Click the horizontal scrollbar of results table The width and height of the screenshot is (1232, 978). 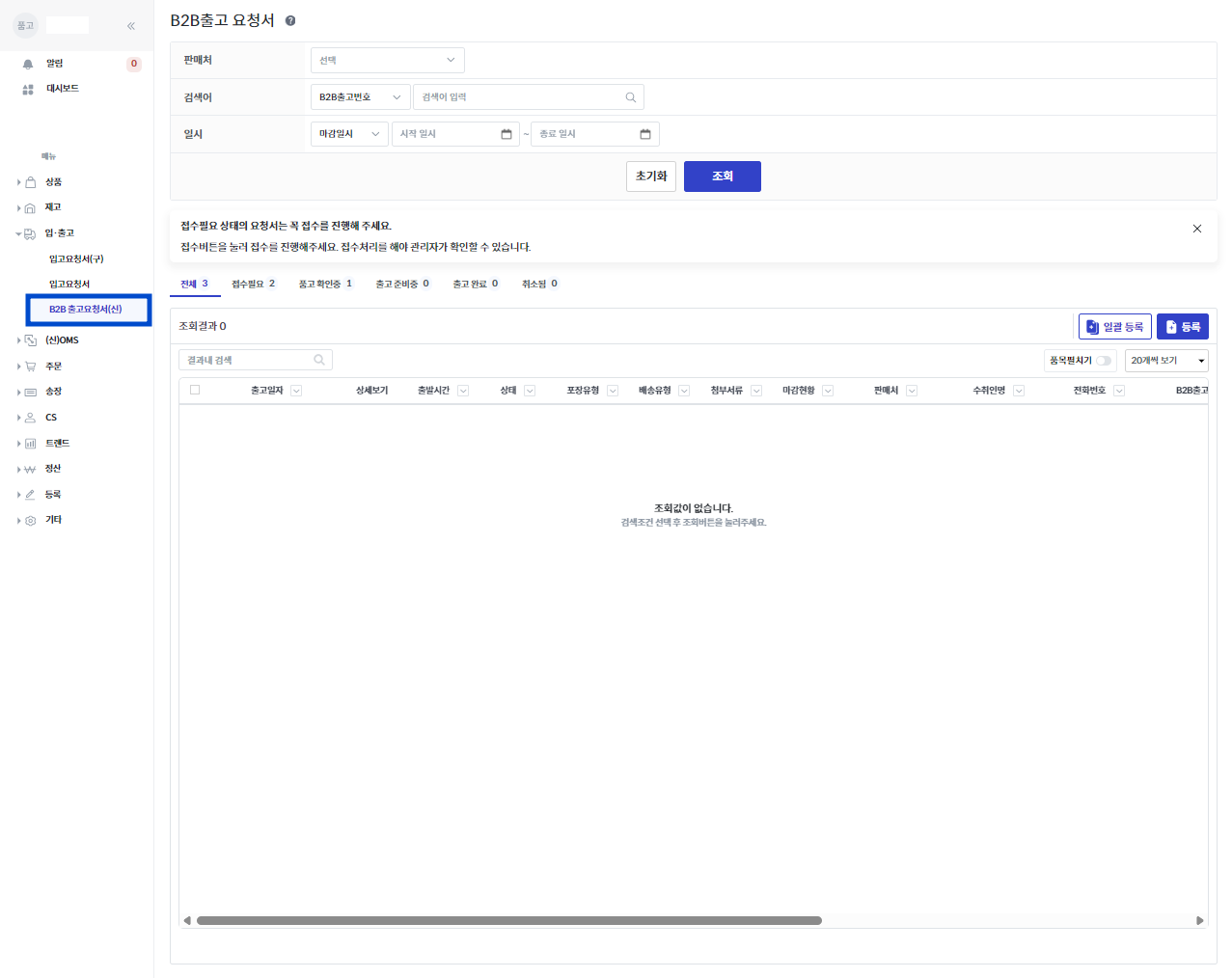[x=508, y=920]
